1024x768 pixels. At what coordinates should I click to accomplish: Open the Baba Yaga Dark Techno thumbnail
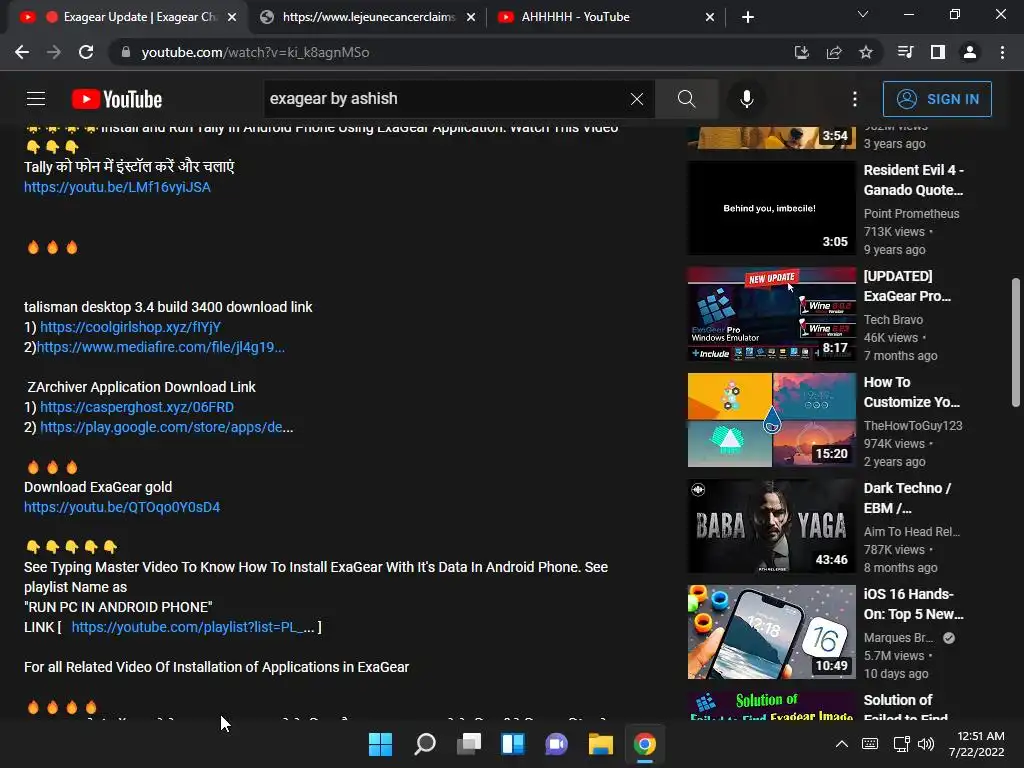tap(771, 526)
